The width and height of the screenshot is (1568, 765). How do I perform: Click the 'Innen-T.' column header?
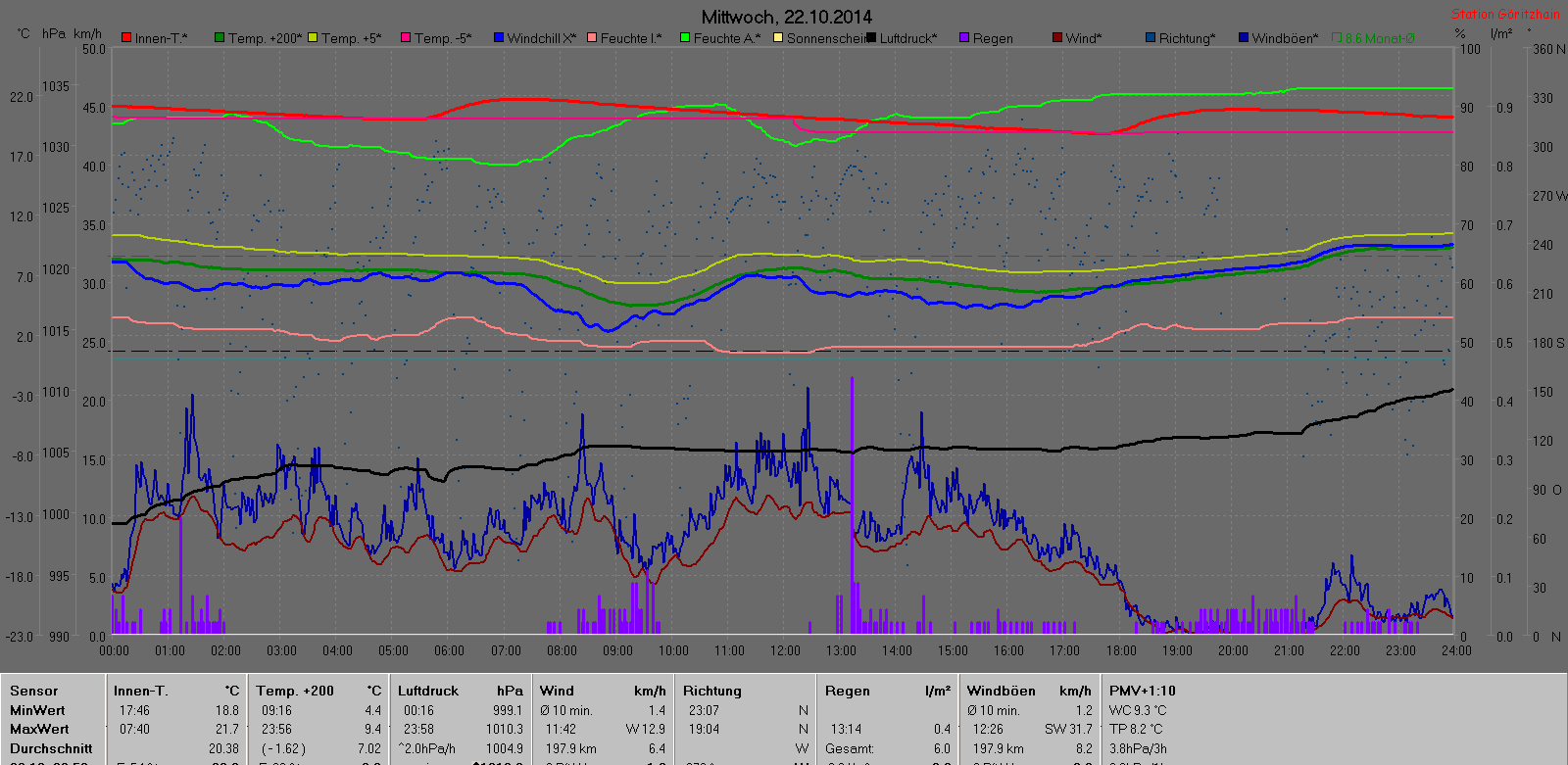[x=140, y=691]
